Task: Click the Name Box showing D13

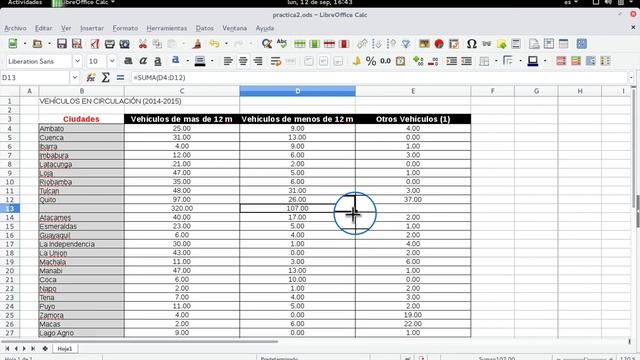Action: pyautogui.click(x=35, y=78)
